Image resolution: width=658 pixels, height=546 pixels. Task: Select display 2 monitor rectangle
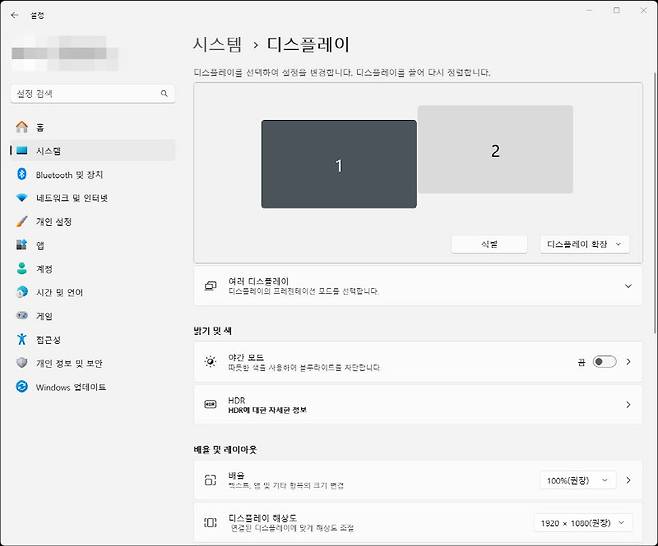[x=495, y=149]
